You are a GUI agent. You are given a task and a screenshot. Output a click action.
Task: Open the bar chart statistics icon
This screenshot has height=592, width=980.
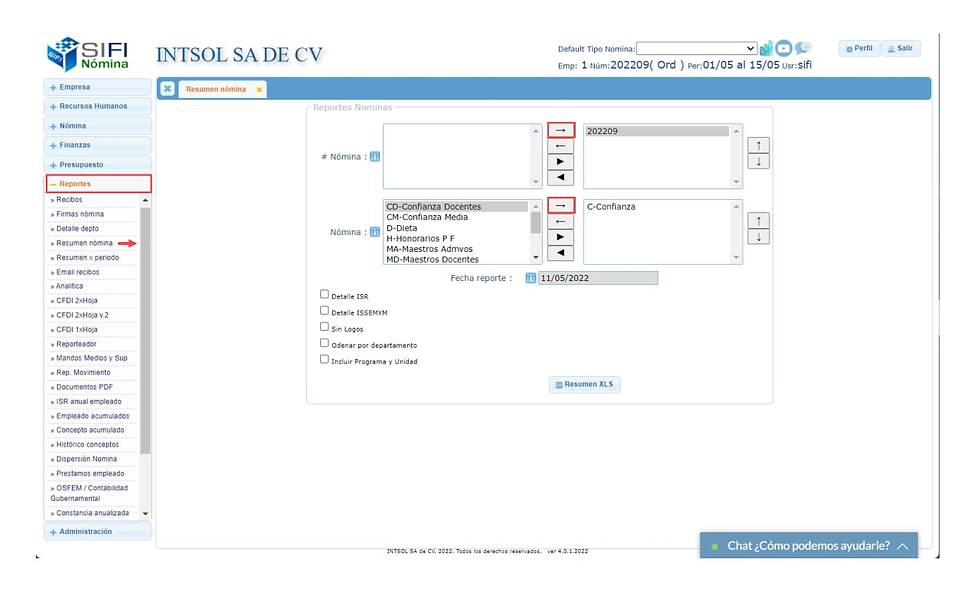pyautogui.click(x=766, y=48)
